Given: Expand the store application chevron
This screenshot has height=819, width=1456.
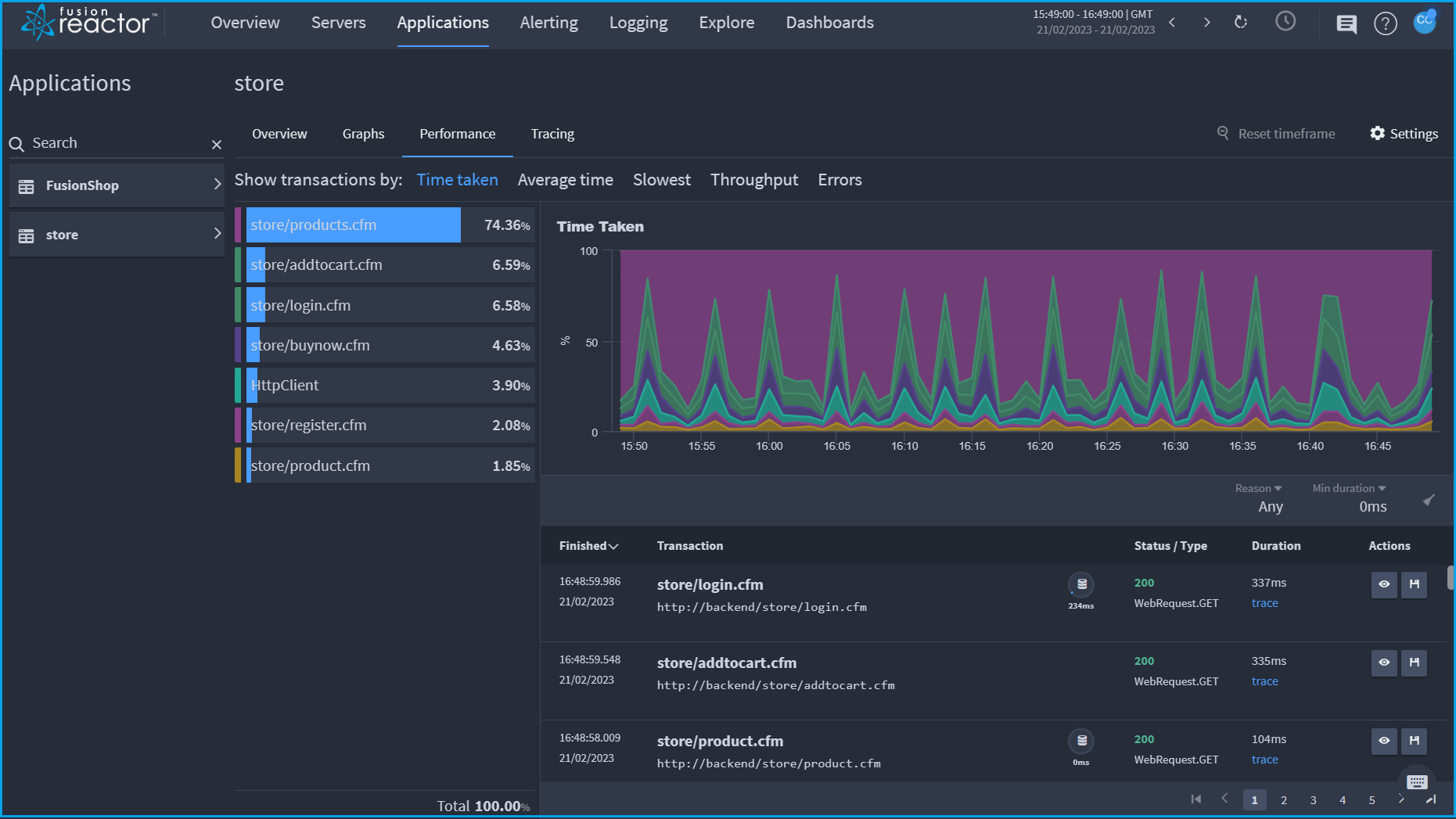Looking at the screenshot, I should pyautogui.click(x=218, y=233).
